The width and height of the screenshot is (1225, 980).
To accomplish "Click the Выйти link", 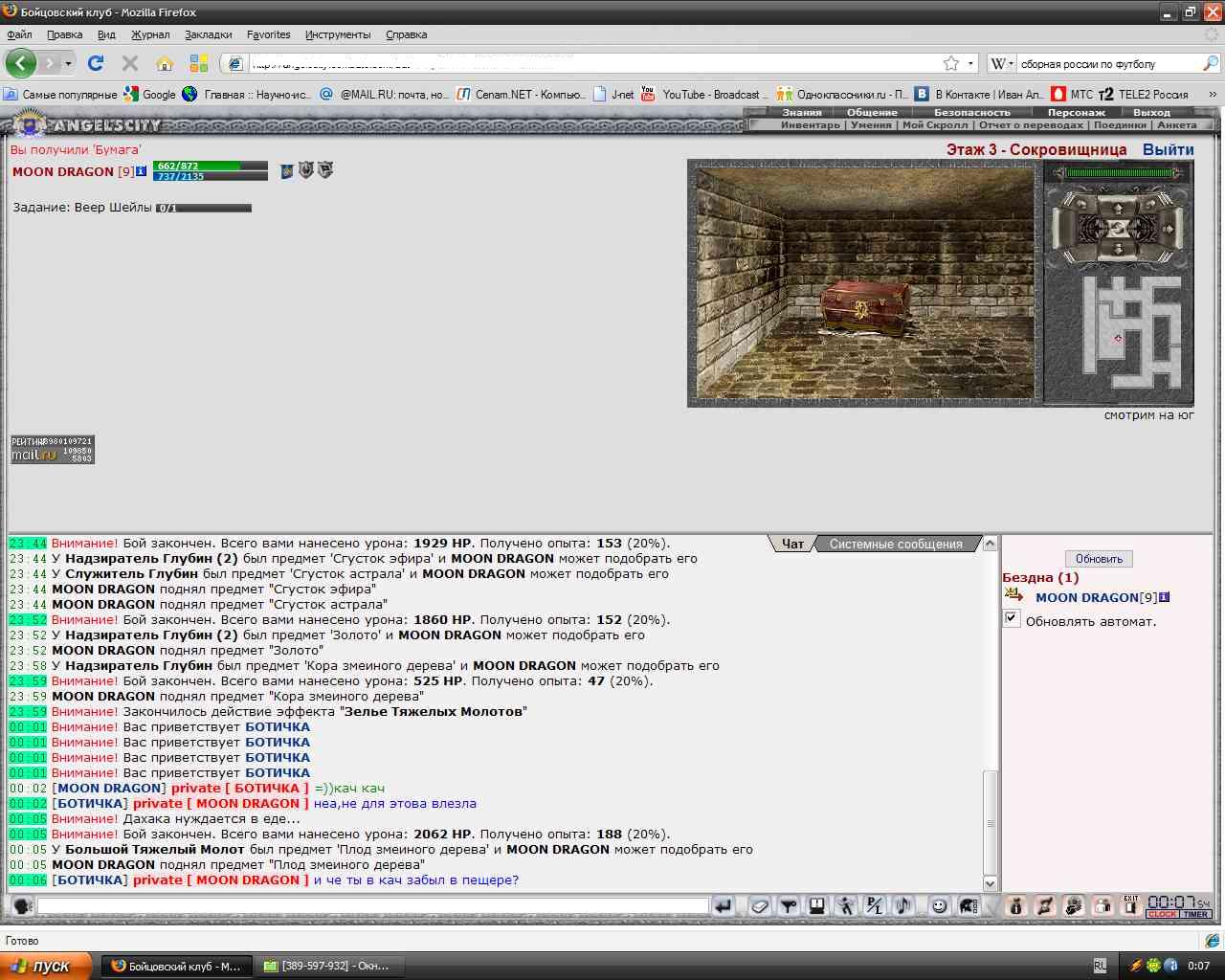I will point(1168,149).
